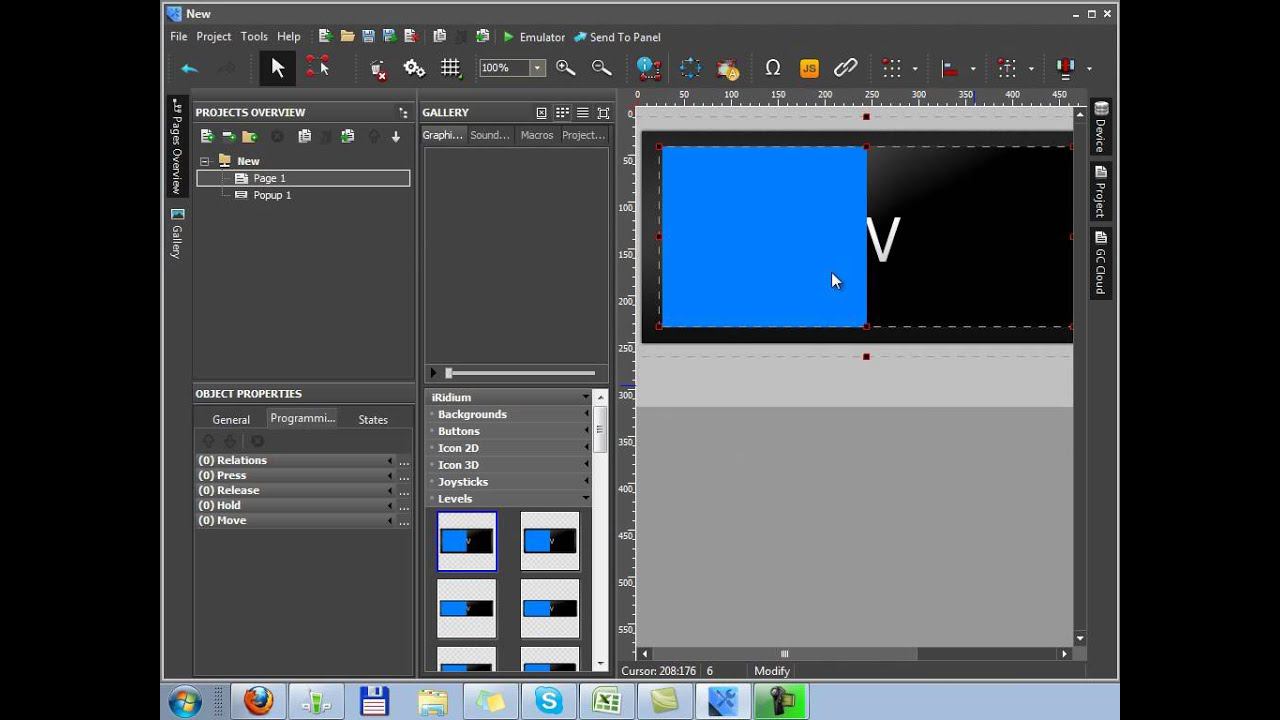
Task: Click the gallery preview playback slider
Action: pyautogui.click(x=520, y=373)
